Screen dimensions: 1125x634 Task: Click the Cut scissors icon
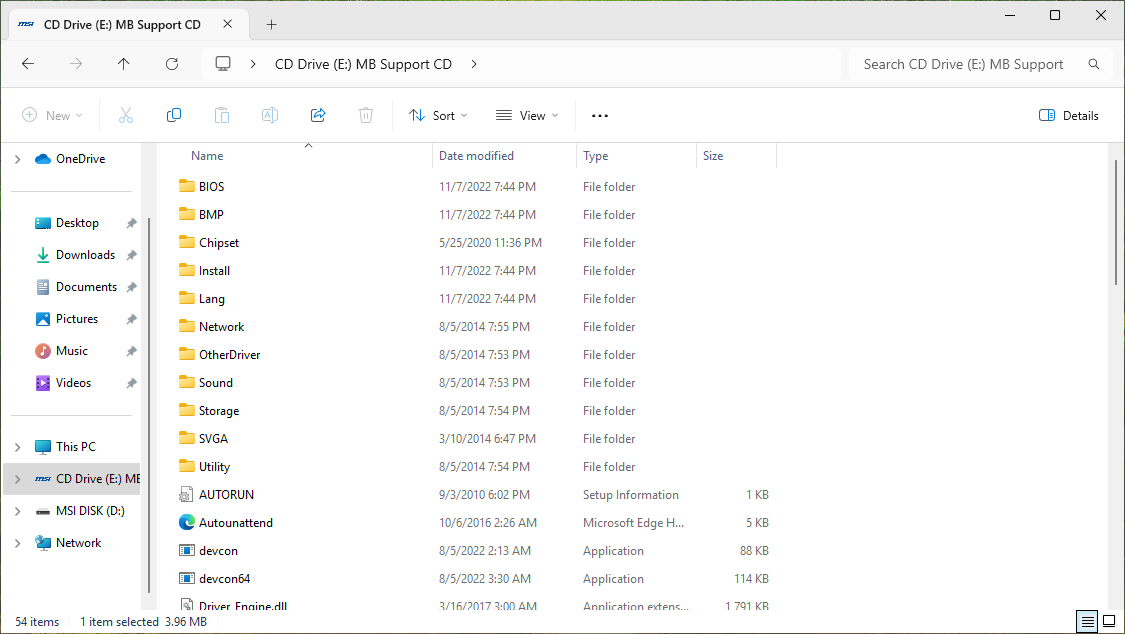[126, 115]
